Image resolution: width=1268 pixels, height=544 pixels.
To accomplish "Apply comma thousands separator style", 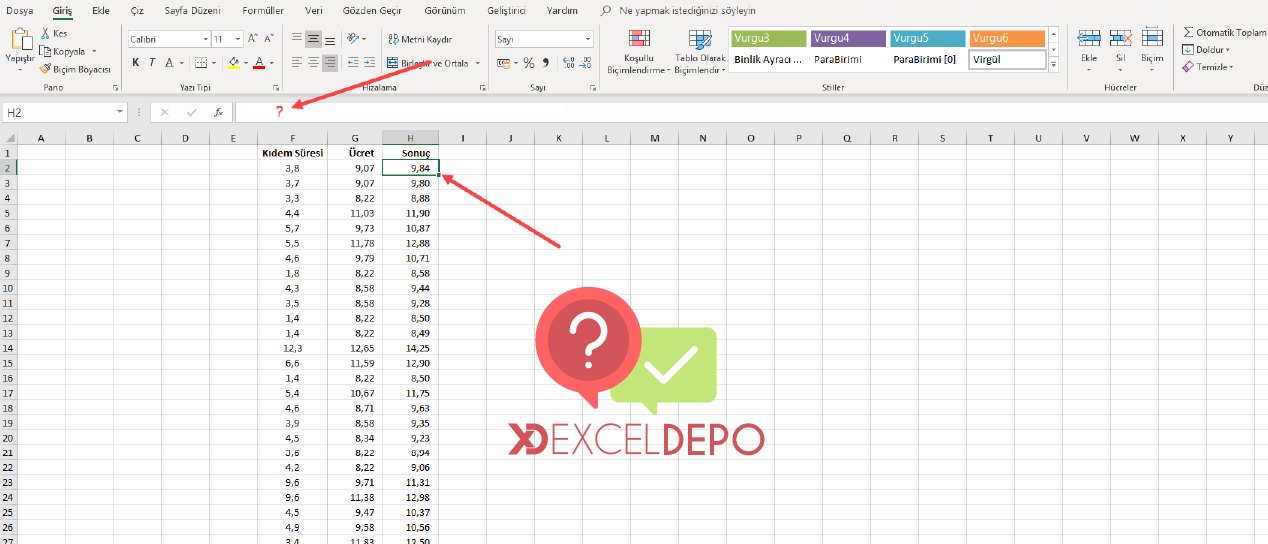I will (545, 62).
